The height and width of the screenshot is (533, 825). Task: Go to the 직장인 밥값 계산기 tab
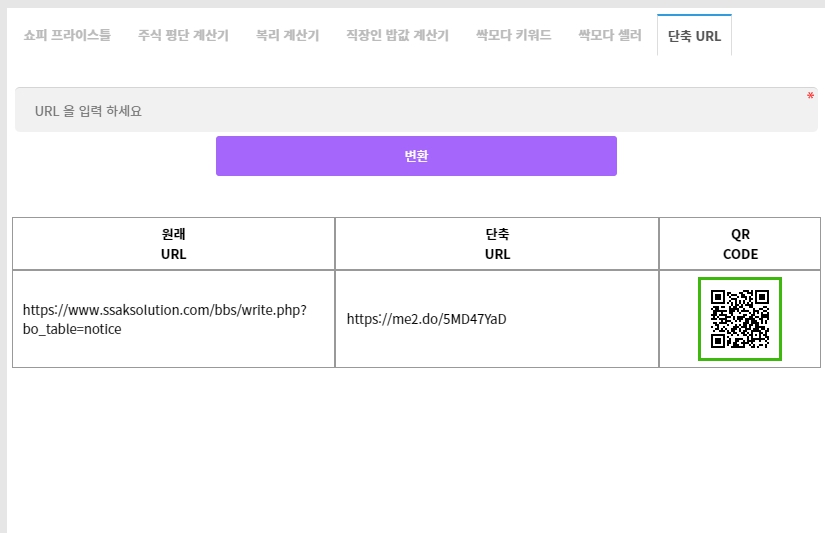397,35
